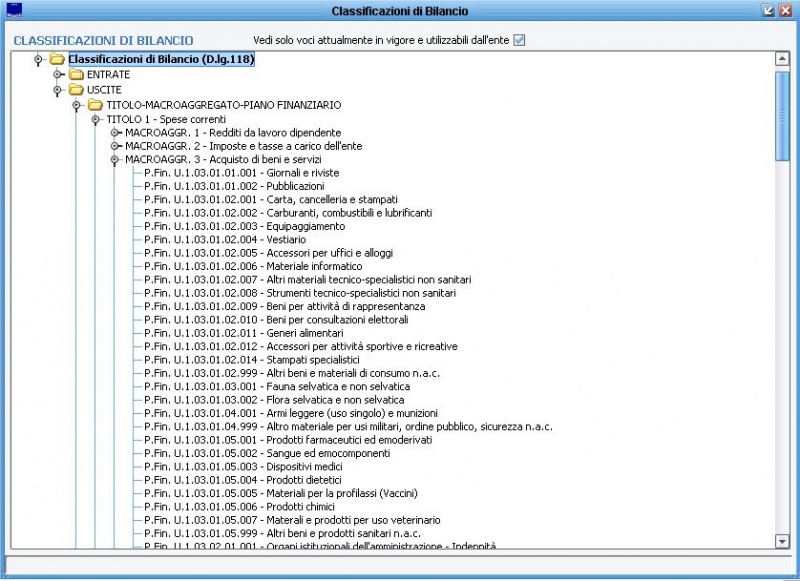Image resolution: width=800 pixels, height=581 pixels.
Task: Select the USCITE tree item label
Action: click(x=104, y=90)
